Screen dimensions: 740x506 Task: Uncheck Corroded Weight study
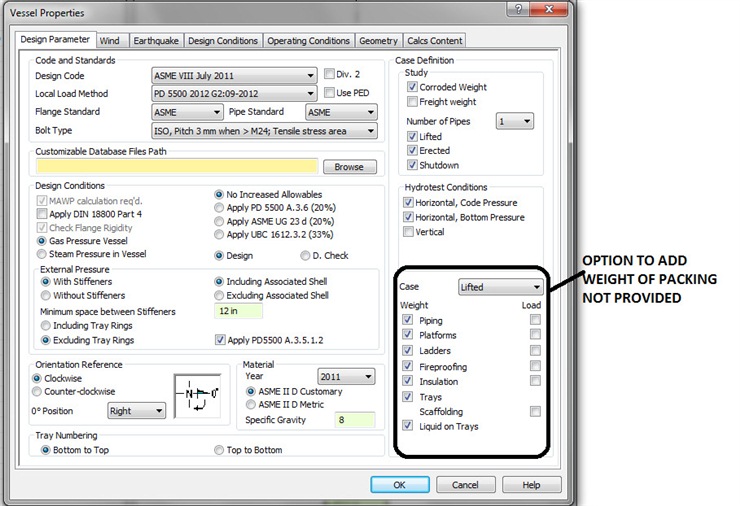click(412, 87)
